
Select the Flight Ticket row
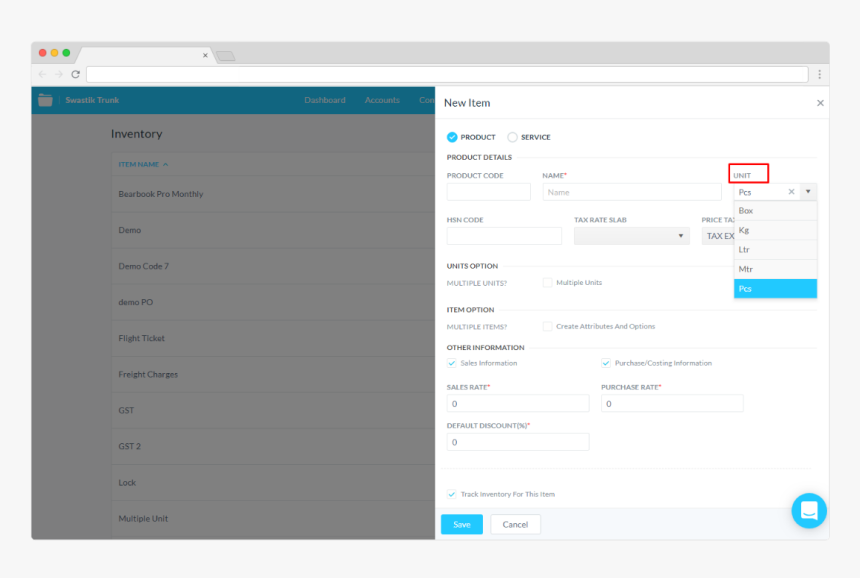coord(273,338)
